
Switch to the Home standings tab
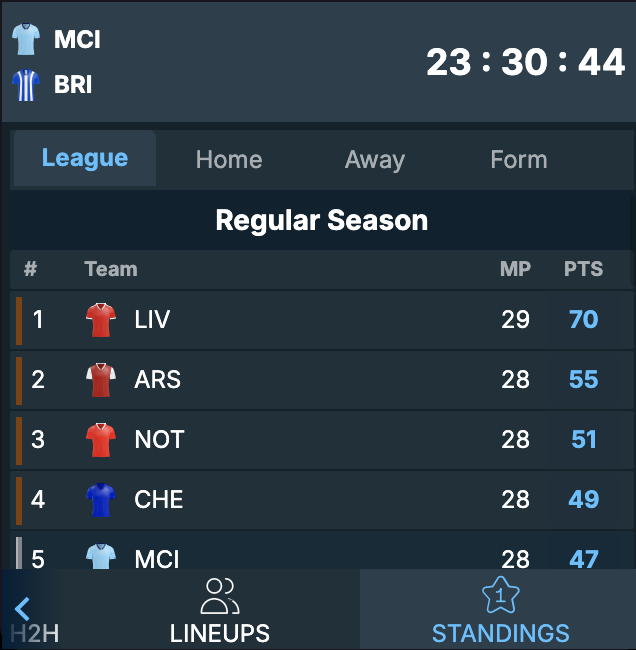click(x=229, y=160)
